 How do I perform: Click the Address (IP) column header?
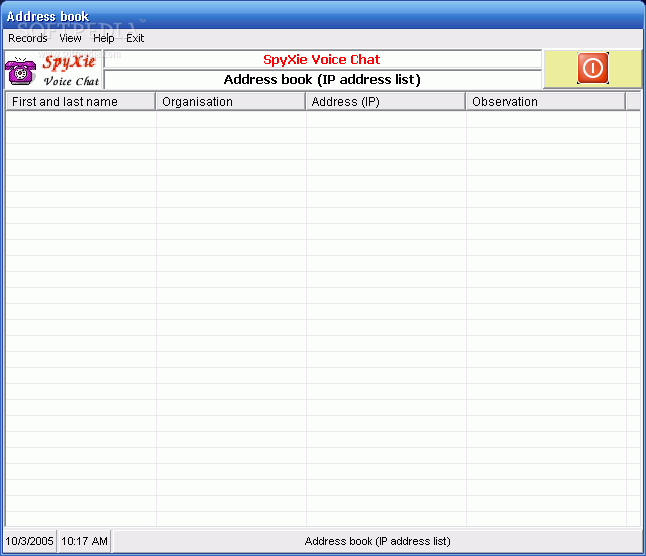(x=386, y=102)
